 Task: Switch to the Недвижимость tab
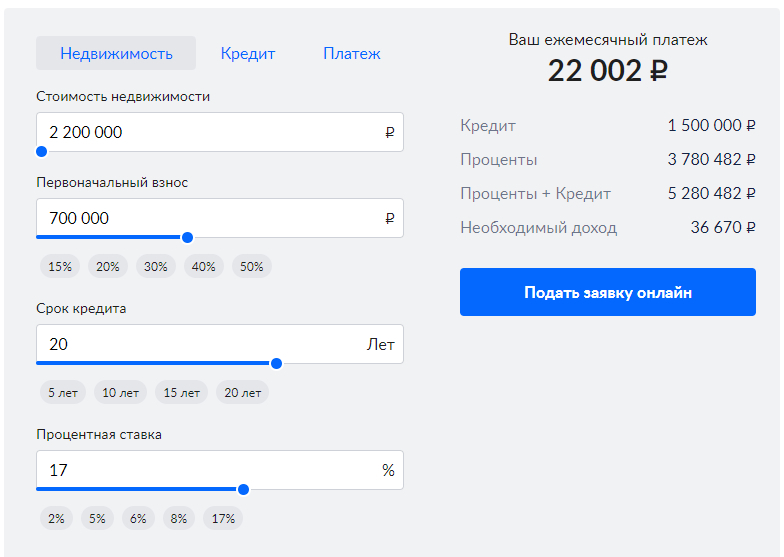tap(116, 54)
